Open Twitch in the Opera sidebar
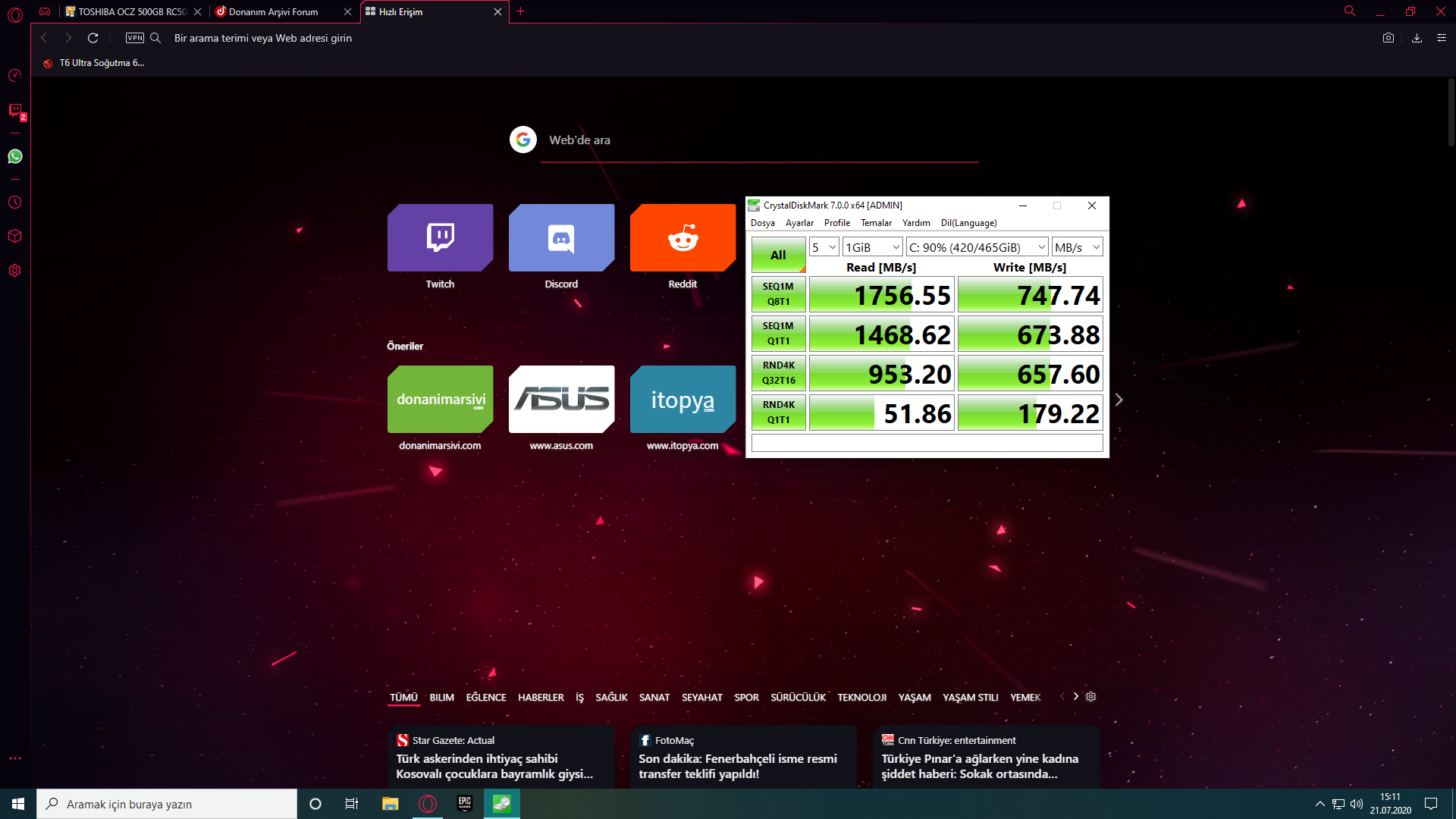Image resolution: width=1456 pixels, height=819 pixels. (x=15, y=111)
